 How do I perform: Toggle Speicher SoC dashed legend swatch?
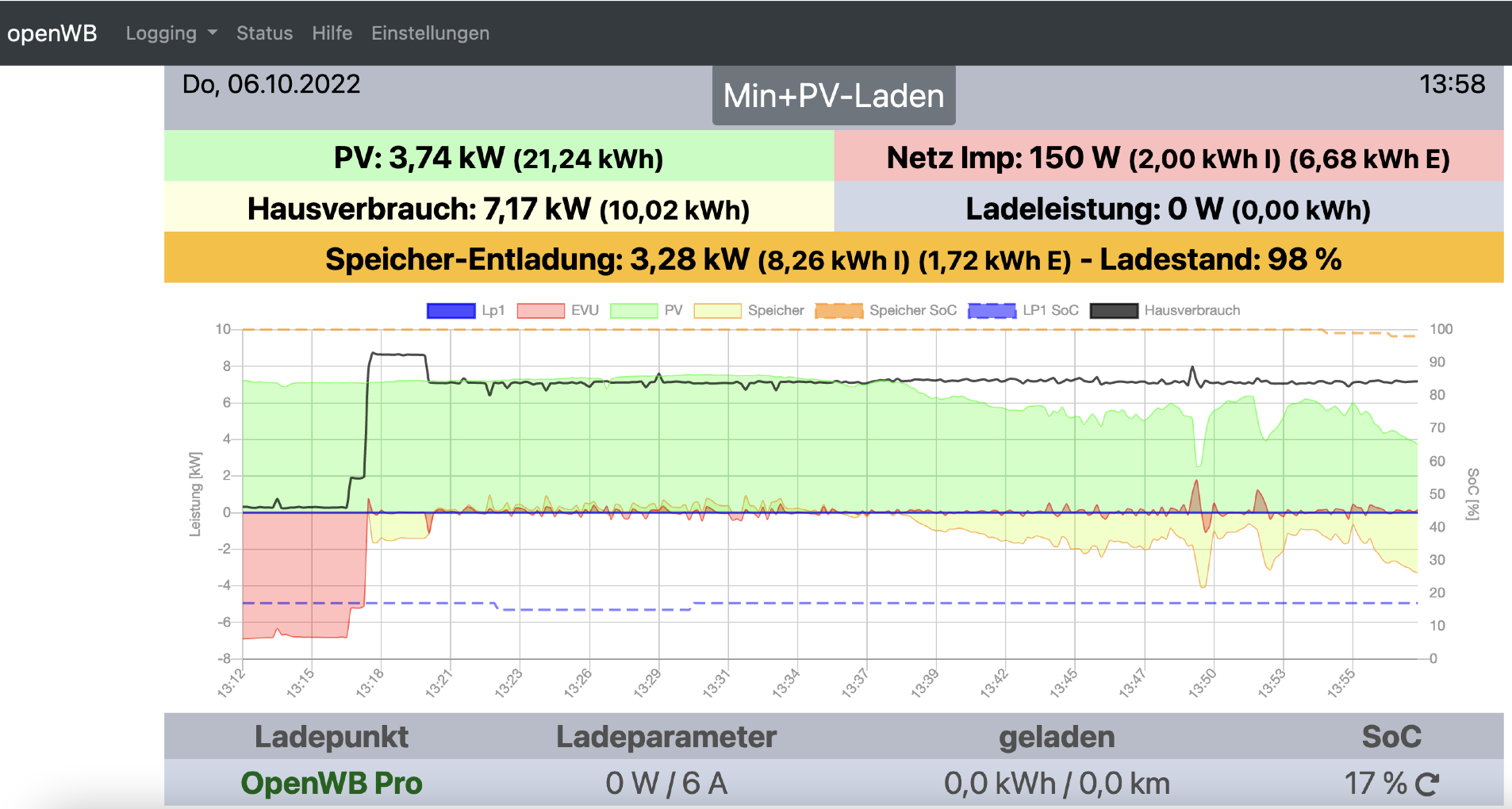click(839, 311)
